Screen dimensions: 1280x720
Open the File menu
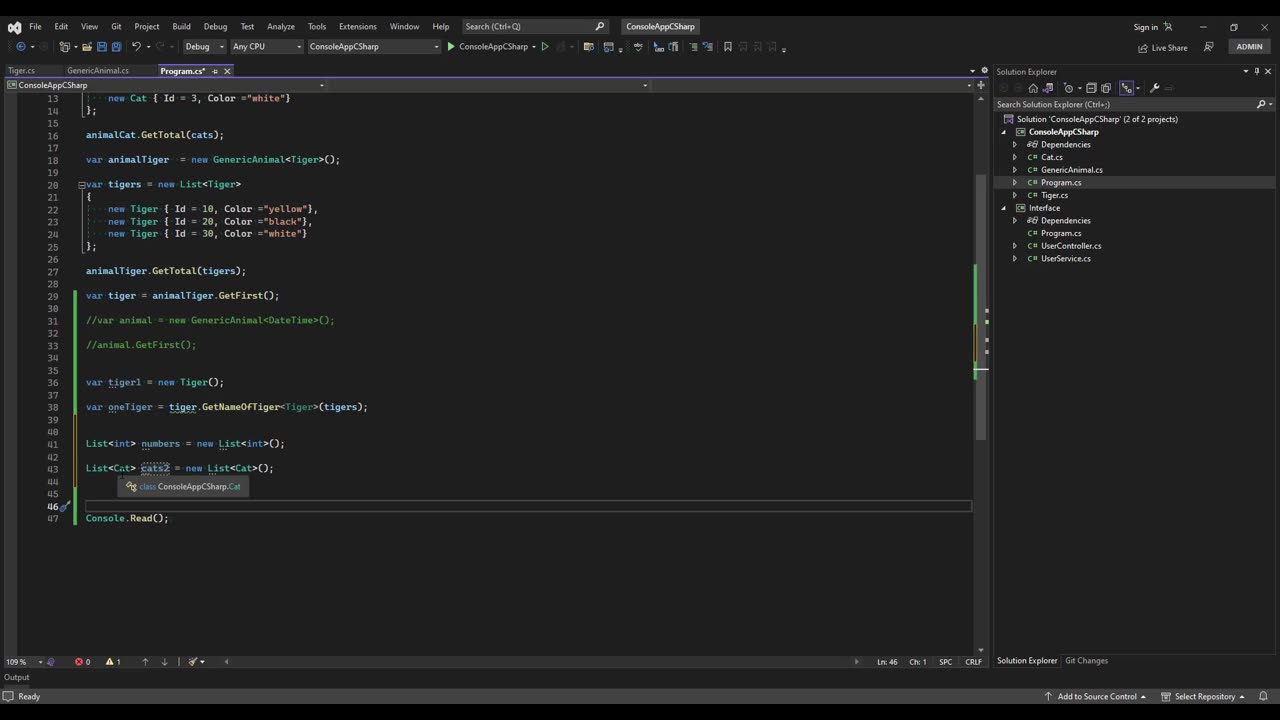pos(35,26)
